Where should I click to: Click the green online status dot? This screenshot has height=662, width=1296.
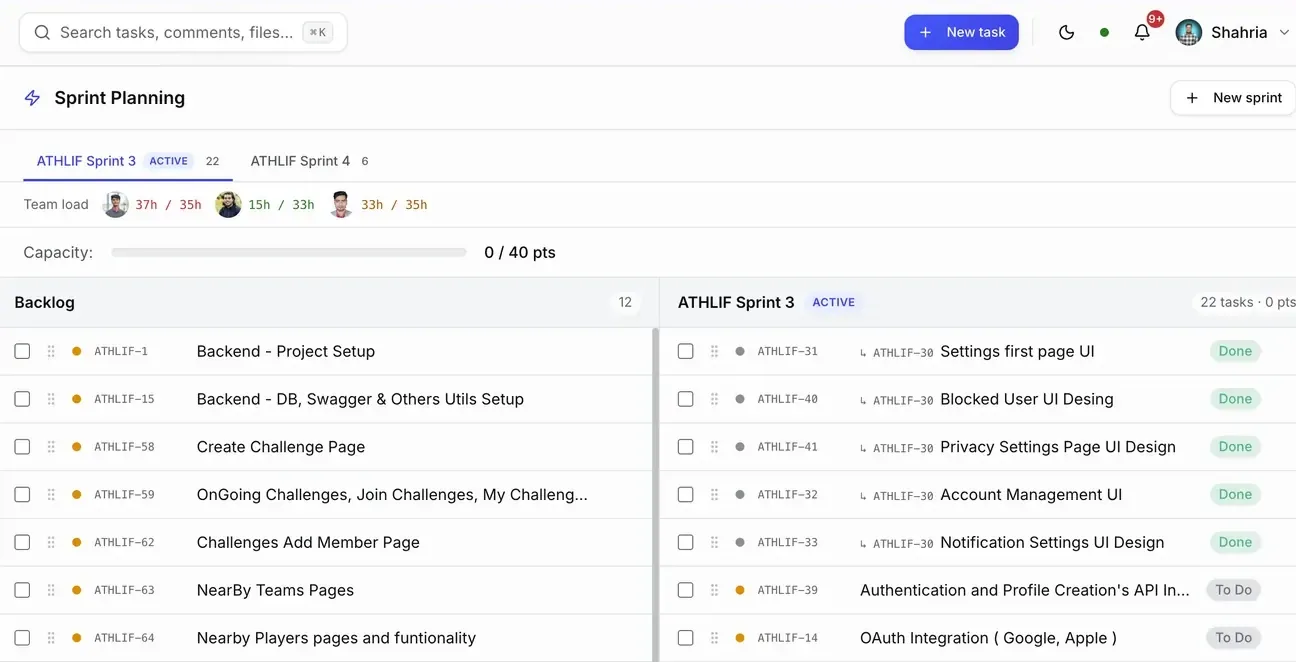pyautogui.click(x=1104, y=32)
